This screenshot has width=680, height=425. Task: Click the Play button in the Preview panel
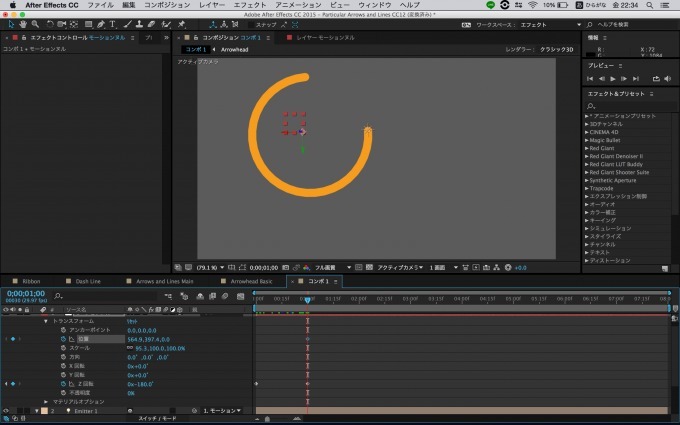[612, 78]
